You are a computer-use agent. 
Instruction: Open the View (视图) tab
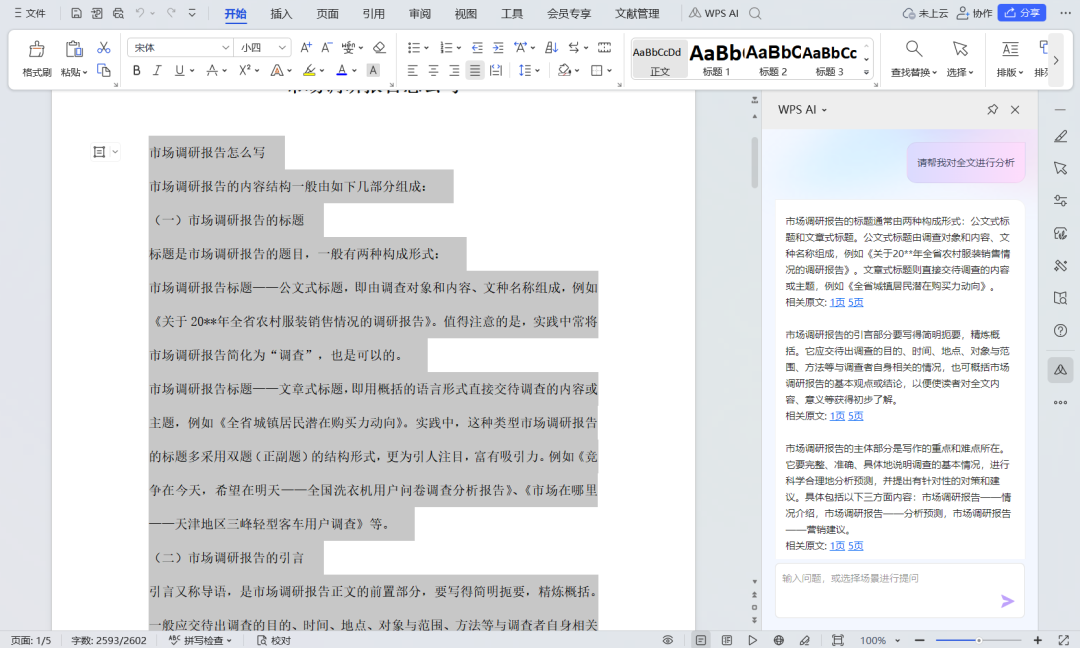[466, 13]
